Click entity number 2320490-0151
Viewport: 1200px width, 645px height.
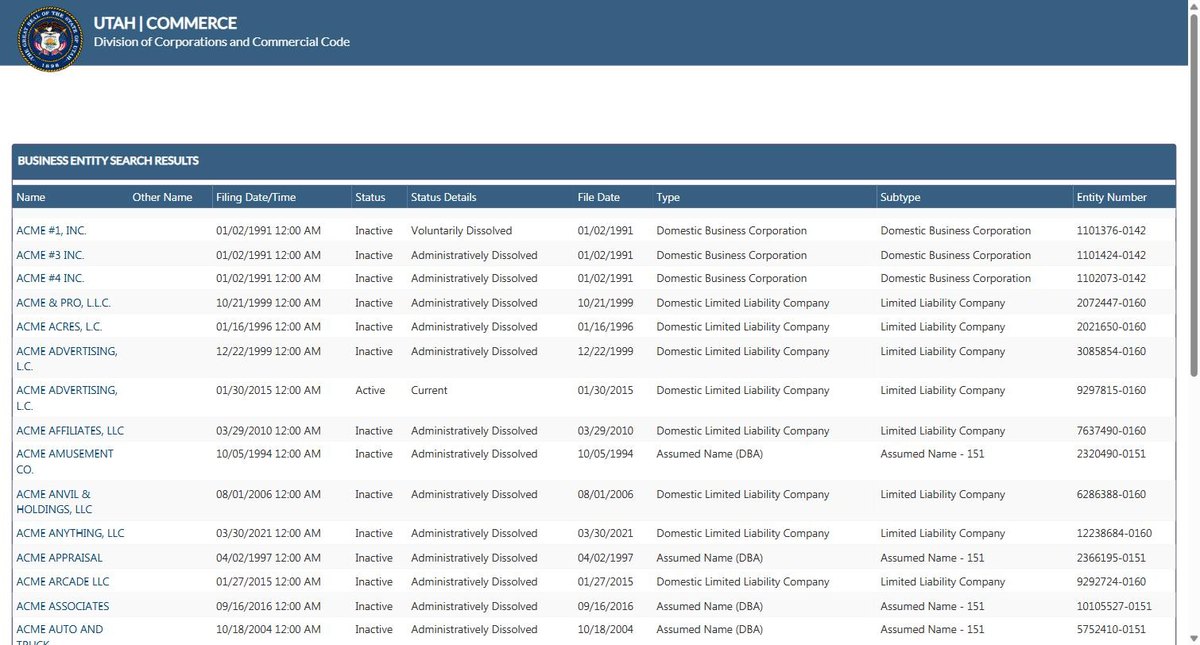click(x=1111, y=453)
